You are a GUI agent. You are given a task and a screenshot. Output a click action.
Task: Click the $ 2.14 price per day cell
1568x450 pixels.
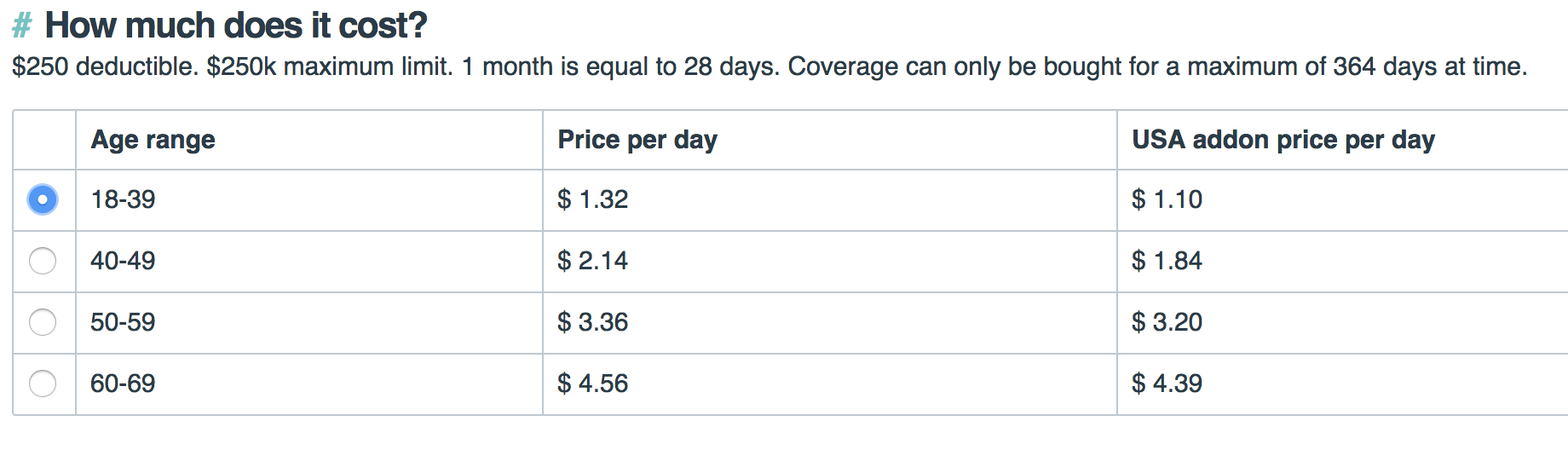830,261
